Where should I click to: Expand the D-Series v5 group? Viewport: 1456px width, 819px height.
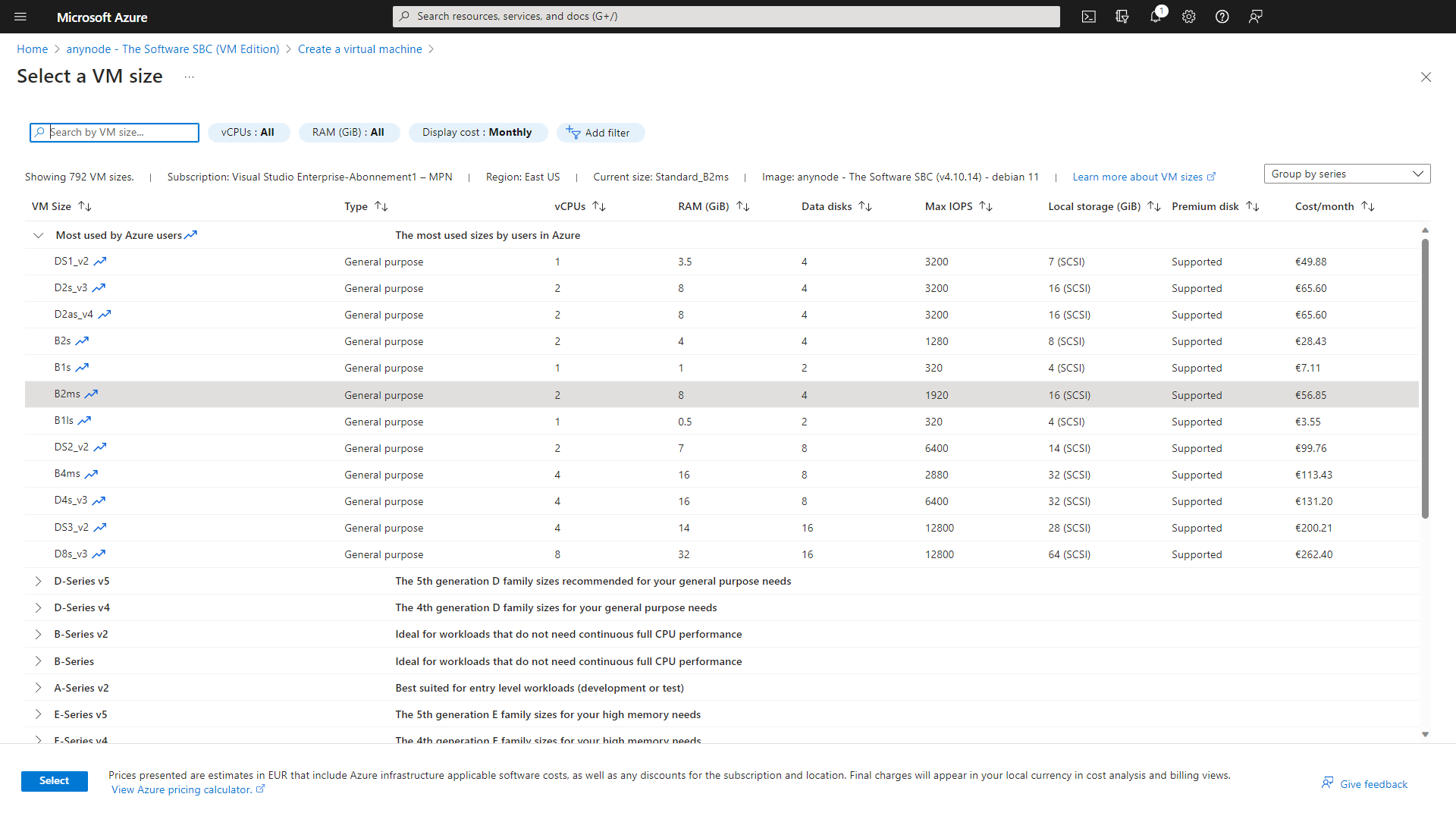(37, 580)
